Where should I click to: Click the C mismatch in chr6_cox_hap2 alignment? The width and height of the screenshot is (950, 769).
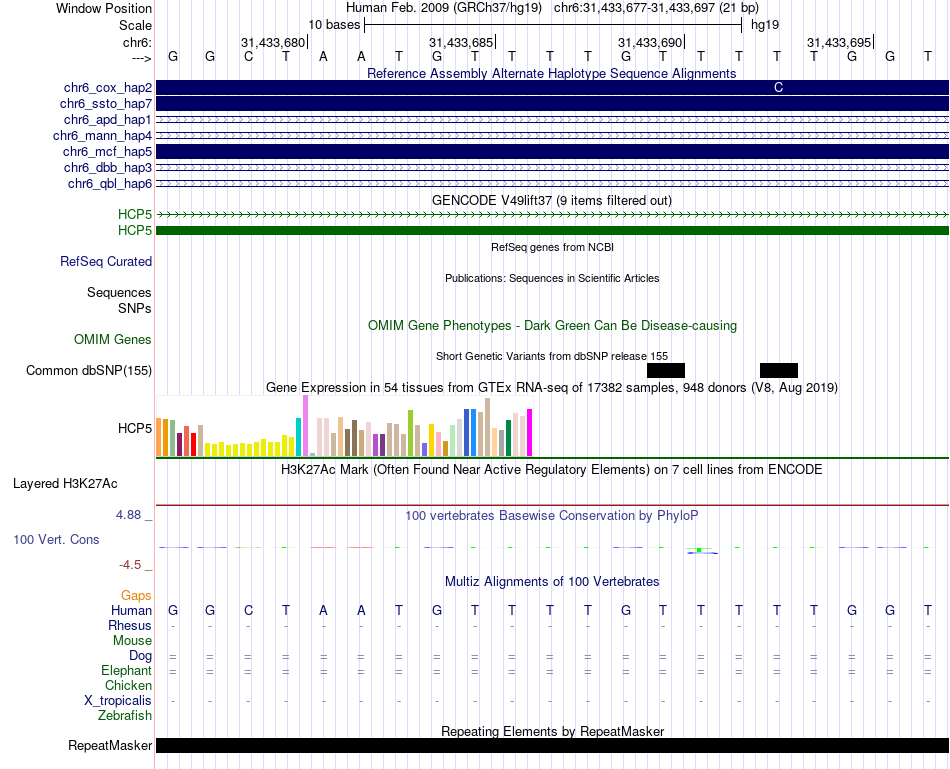(x=779, y=88)
